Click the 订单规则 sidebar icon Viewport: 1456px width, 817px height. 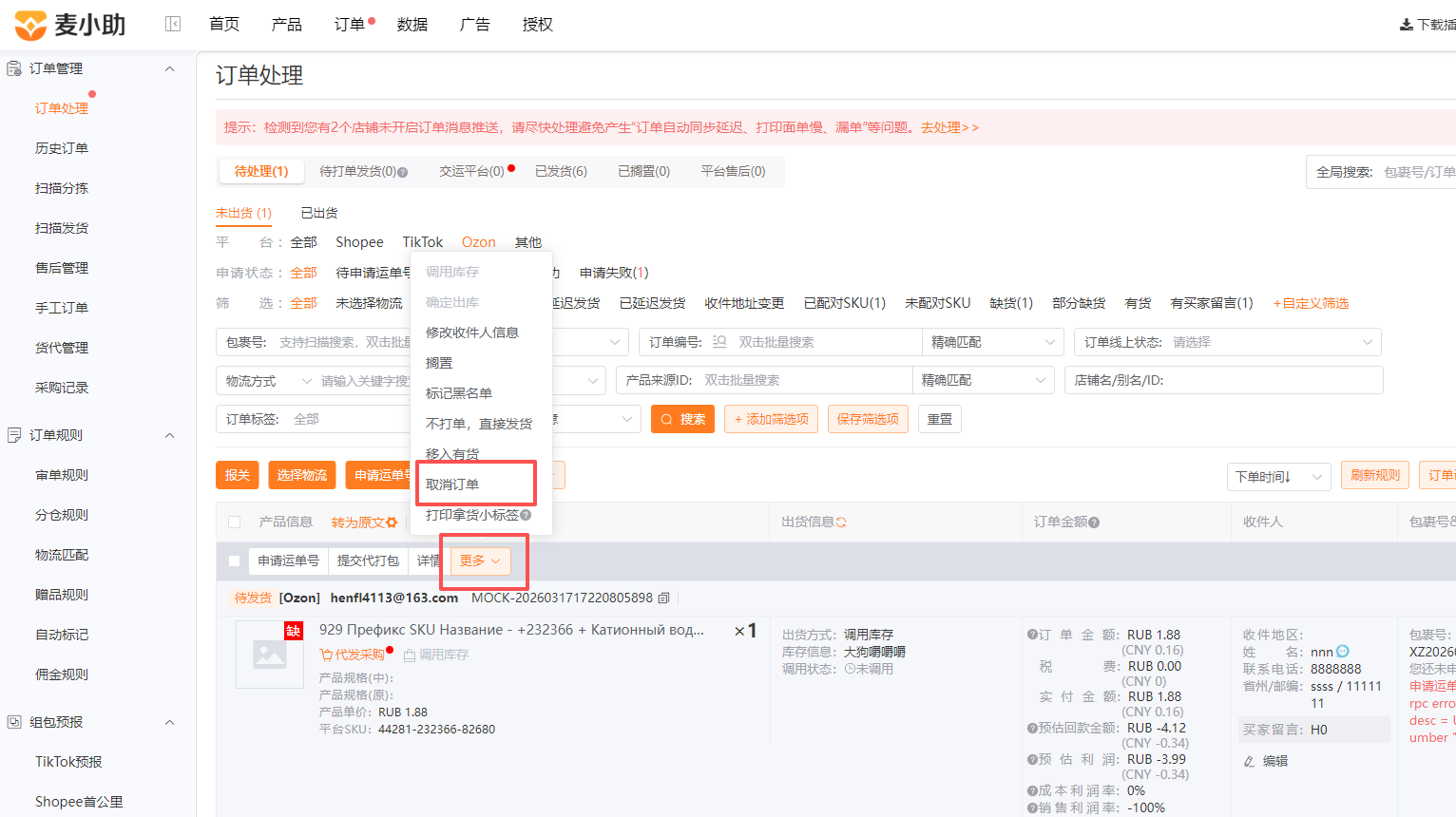click(14, 435)
